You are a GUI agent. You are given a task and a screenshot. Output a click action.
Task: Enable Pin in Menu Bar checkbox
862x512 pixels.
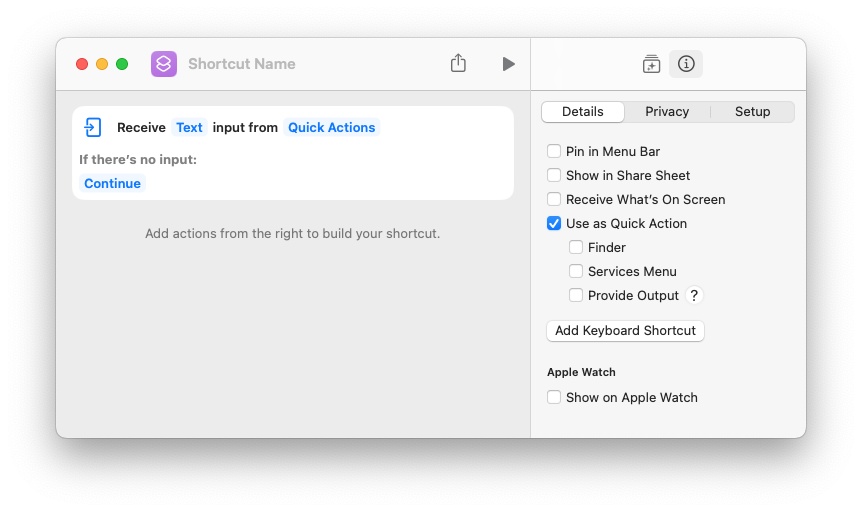(554, 152)
